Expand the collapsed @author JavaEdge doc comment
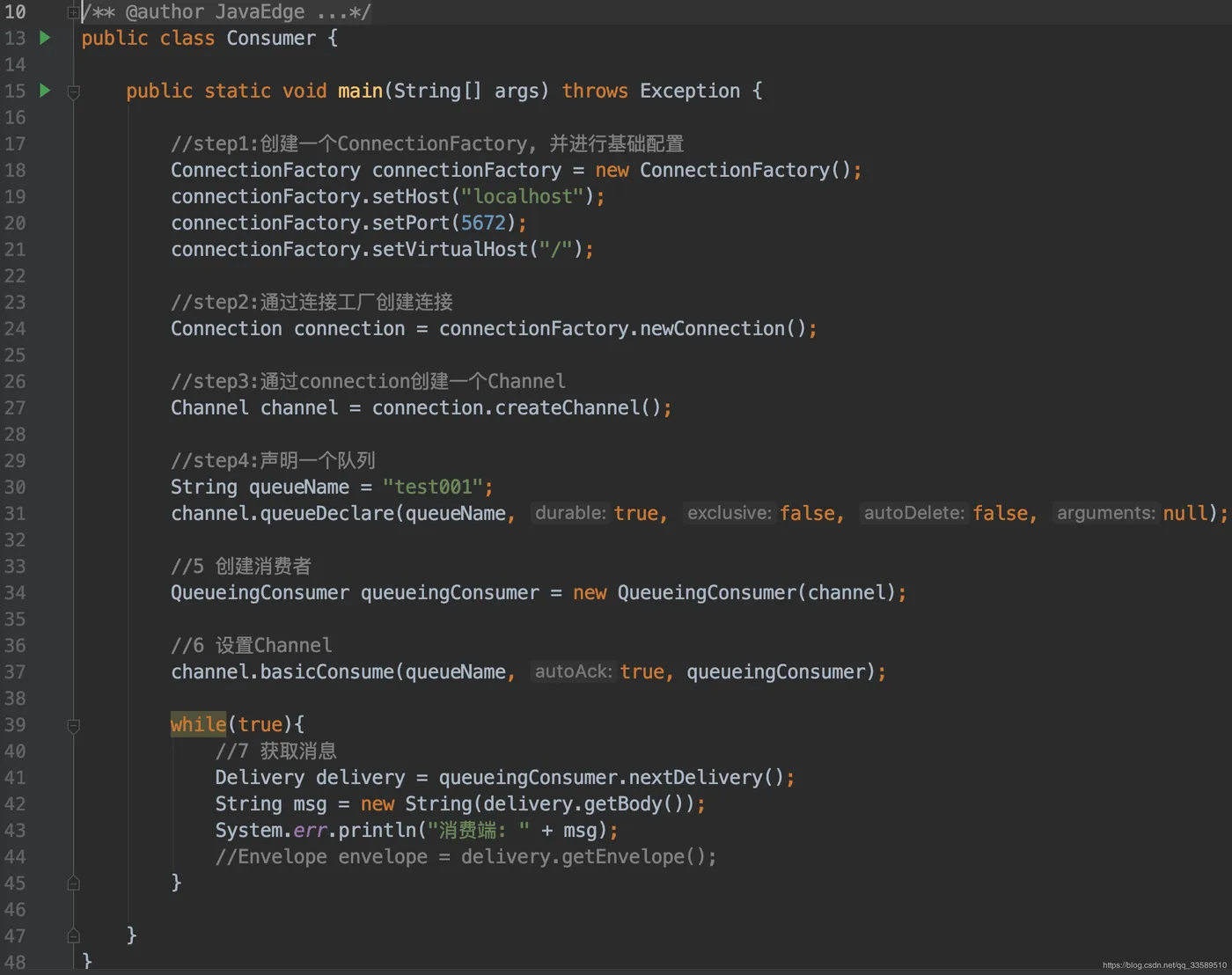 click(x=74, y=12)
